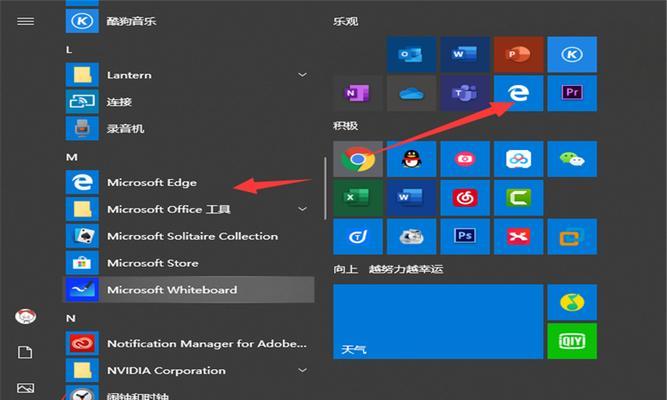Launch PowerPoint tile
667x400 pixels.
[518, 54]
